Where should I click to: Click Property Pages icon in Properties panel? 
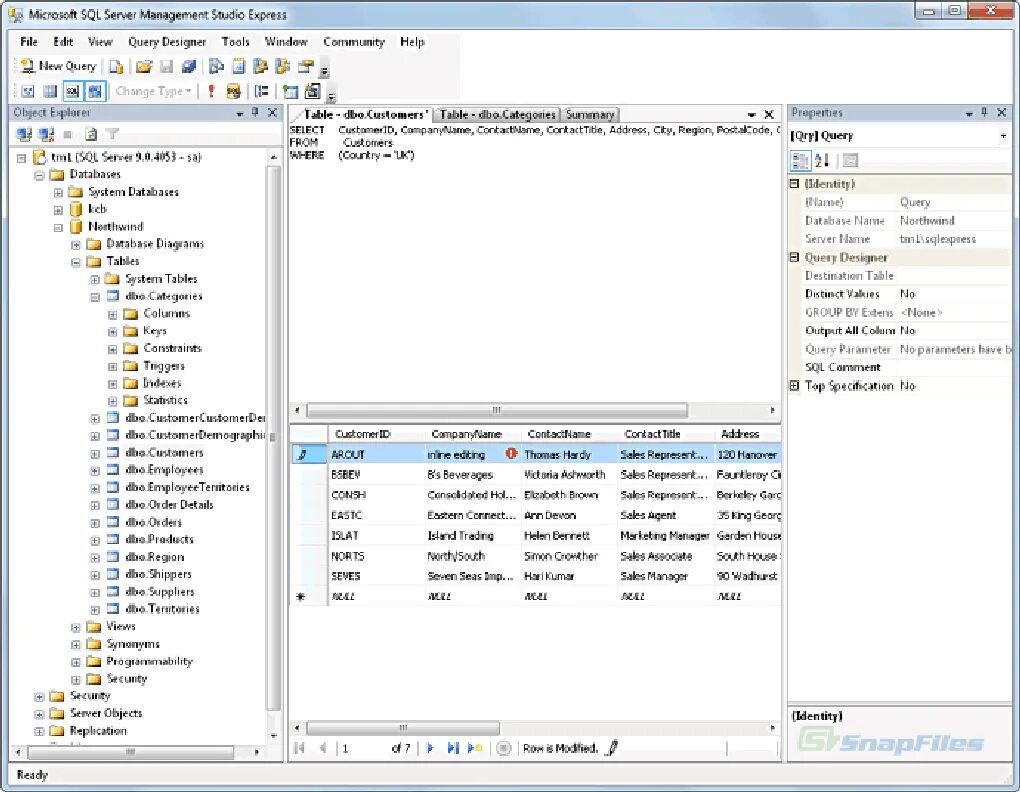pyautogui.click(x=850, y=160)
